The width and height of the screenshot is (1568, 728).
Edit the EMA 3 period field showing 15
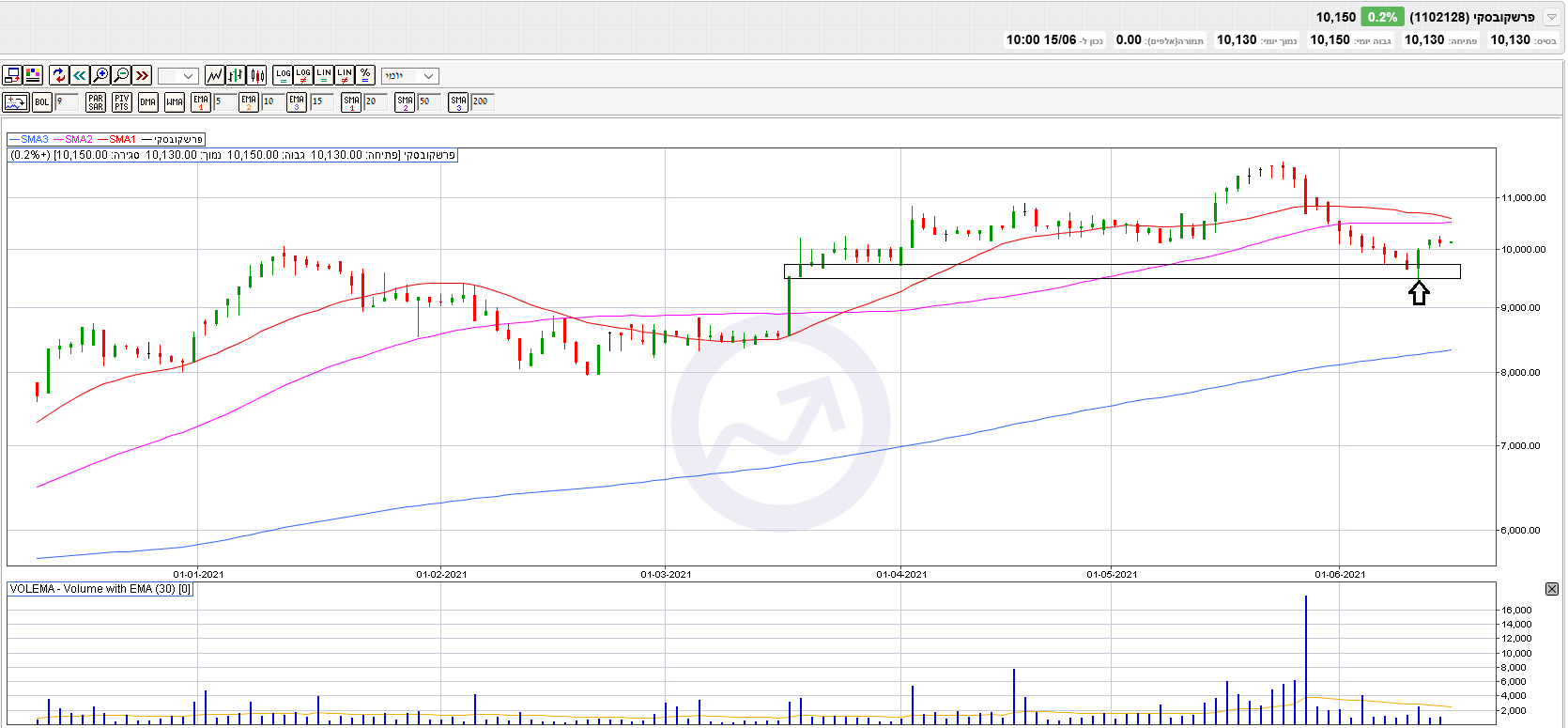click(x=321, y=101)
